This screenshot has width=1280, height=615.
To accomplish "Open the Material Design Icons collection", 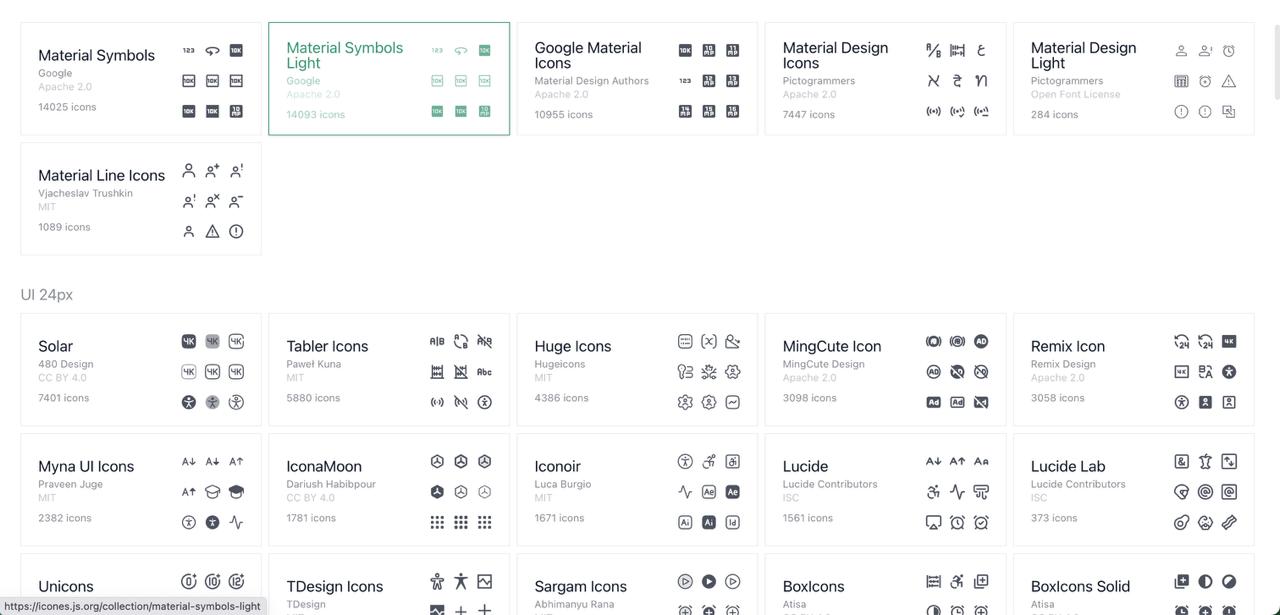I will point(885,79).
